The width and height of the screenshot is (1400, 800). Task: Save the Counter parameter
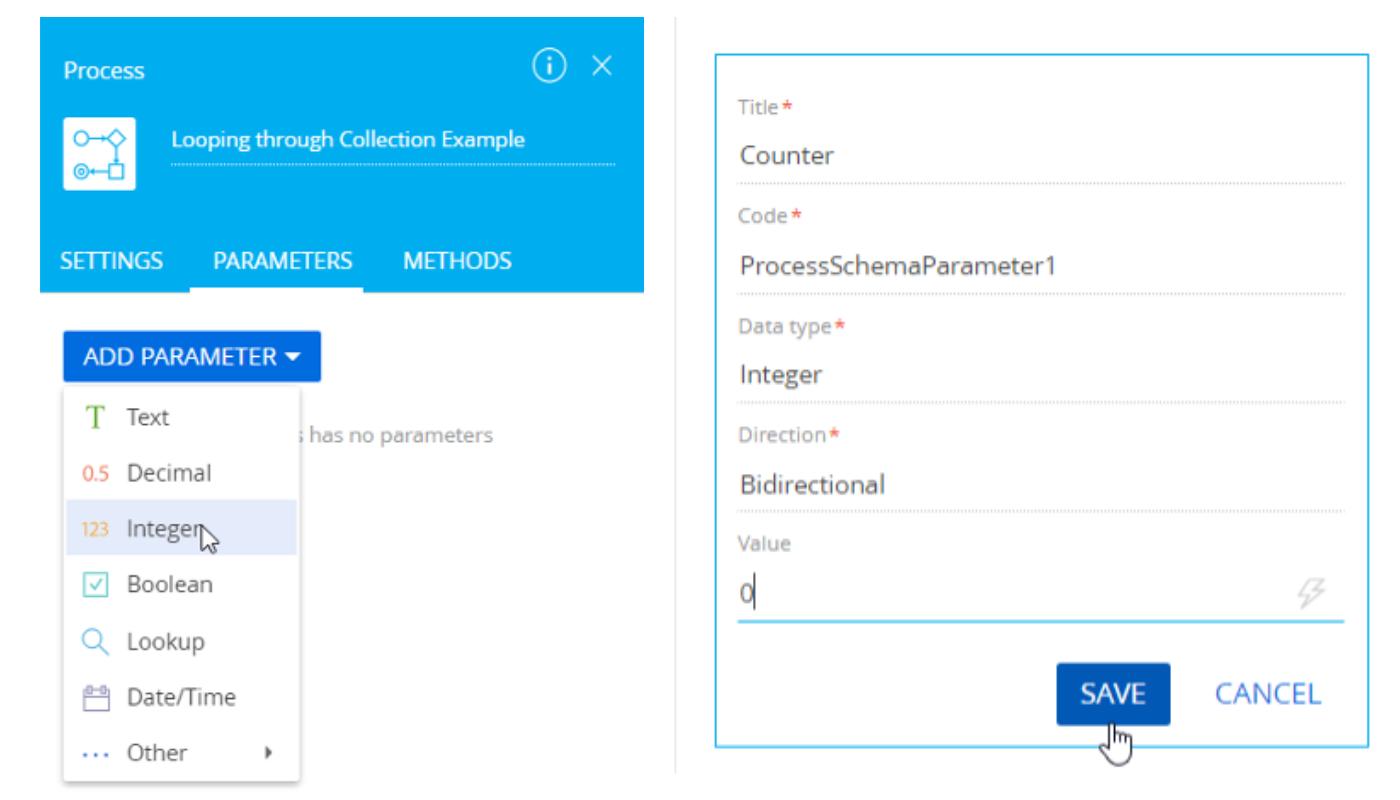(x=1112, y=693)
